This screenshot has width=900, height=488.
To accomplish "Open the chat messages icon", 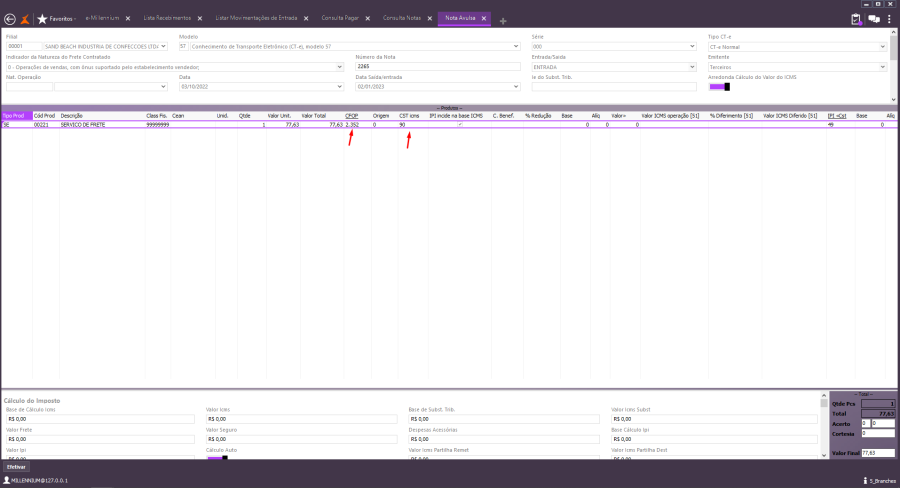I will coord(874,19).
